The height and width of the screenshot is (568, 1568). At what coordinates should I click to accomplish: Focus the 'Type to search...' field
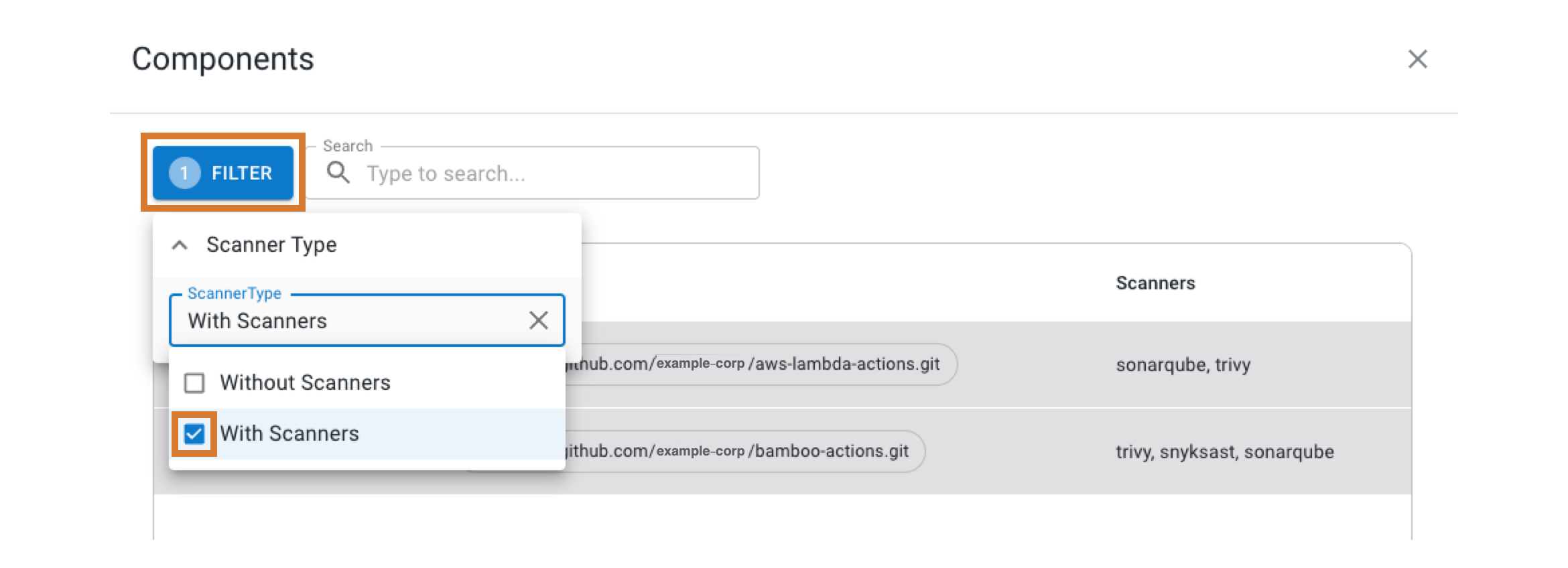(x=556, y=173)
